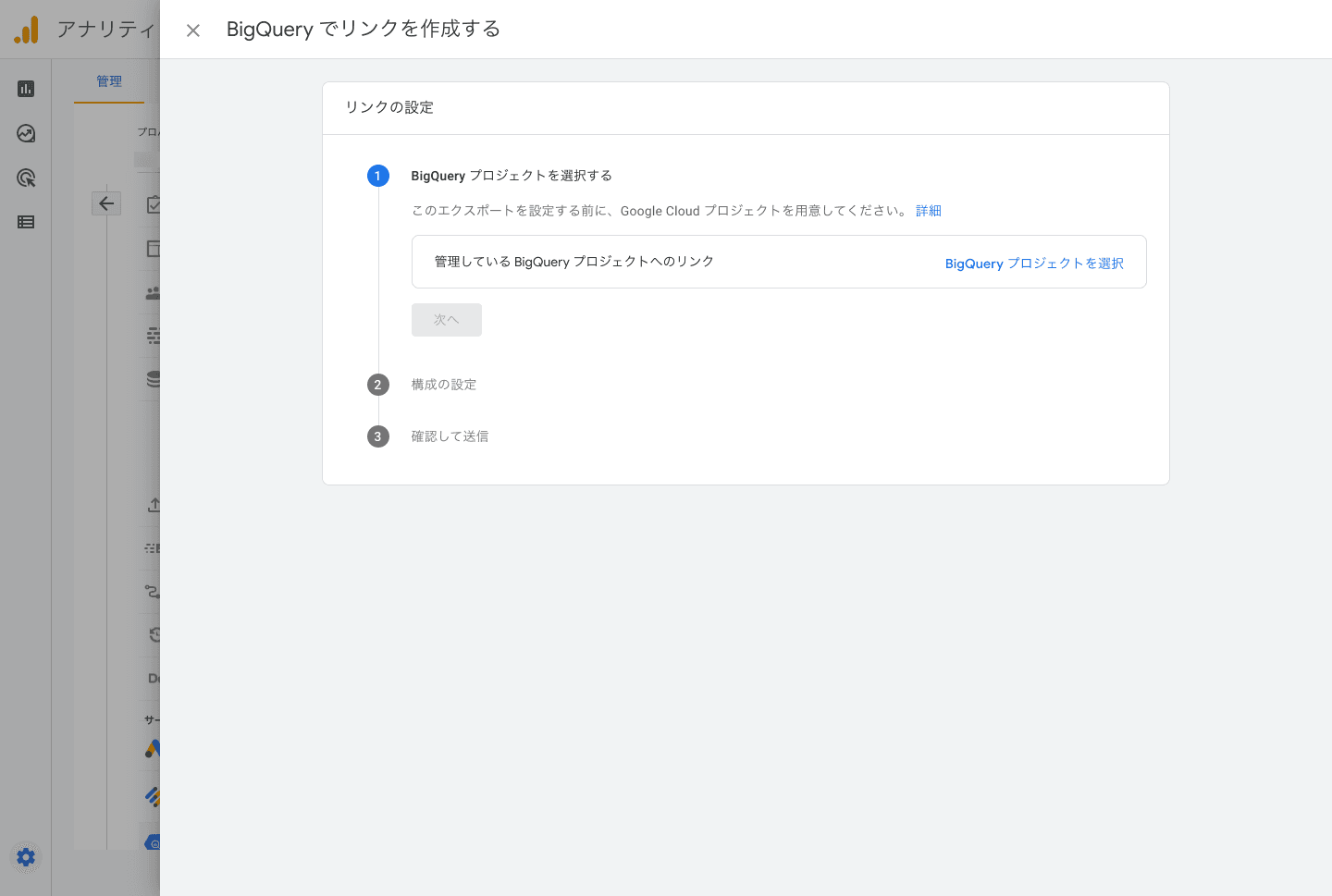Switch to the 管理 tab
This screenshot has height=896, width=1332.
(x=109, y=81)
